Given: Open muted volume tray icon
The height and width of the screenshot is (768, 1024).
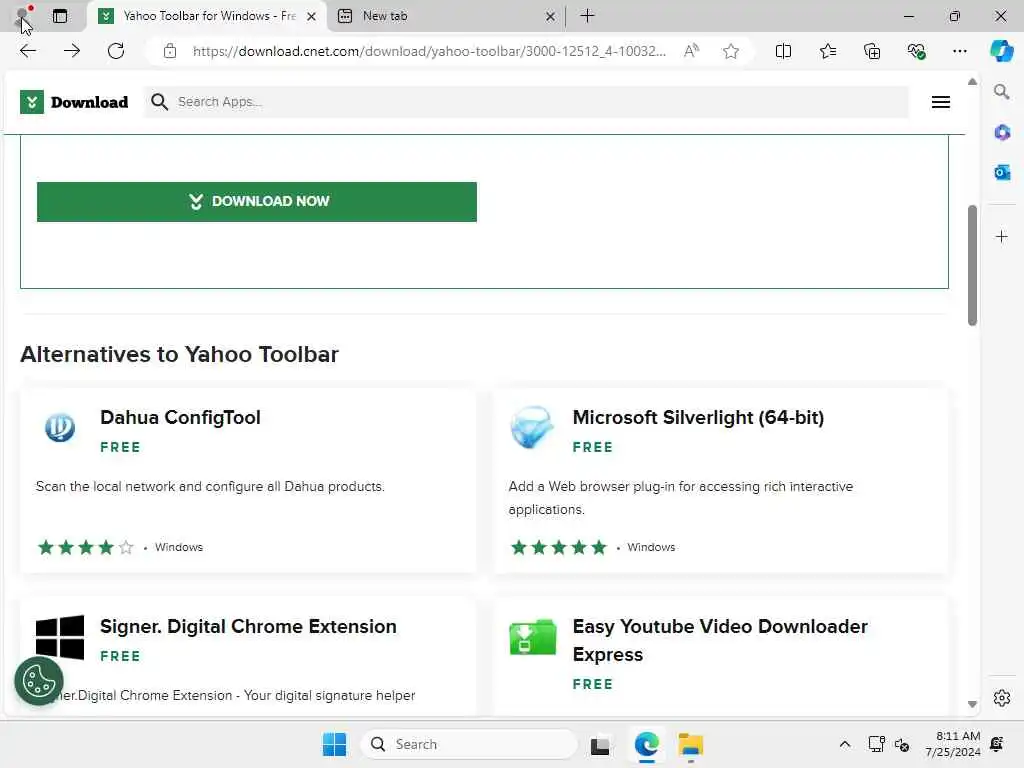Looking at the screenshot, I should (x=902, y=744).
